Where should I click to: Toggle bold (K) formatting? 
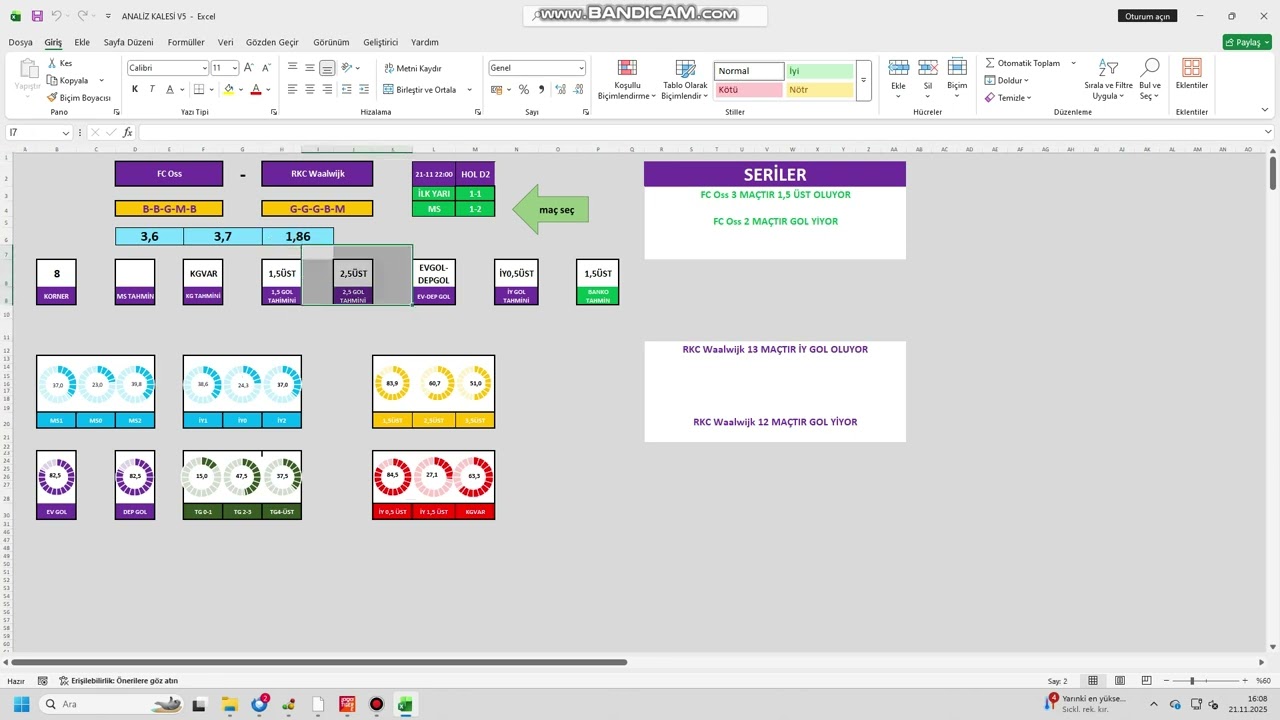click(135, 89)
